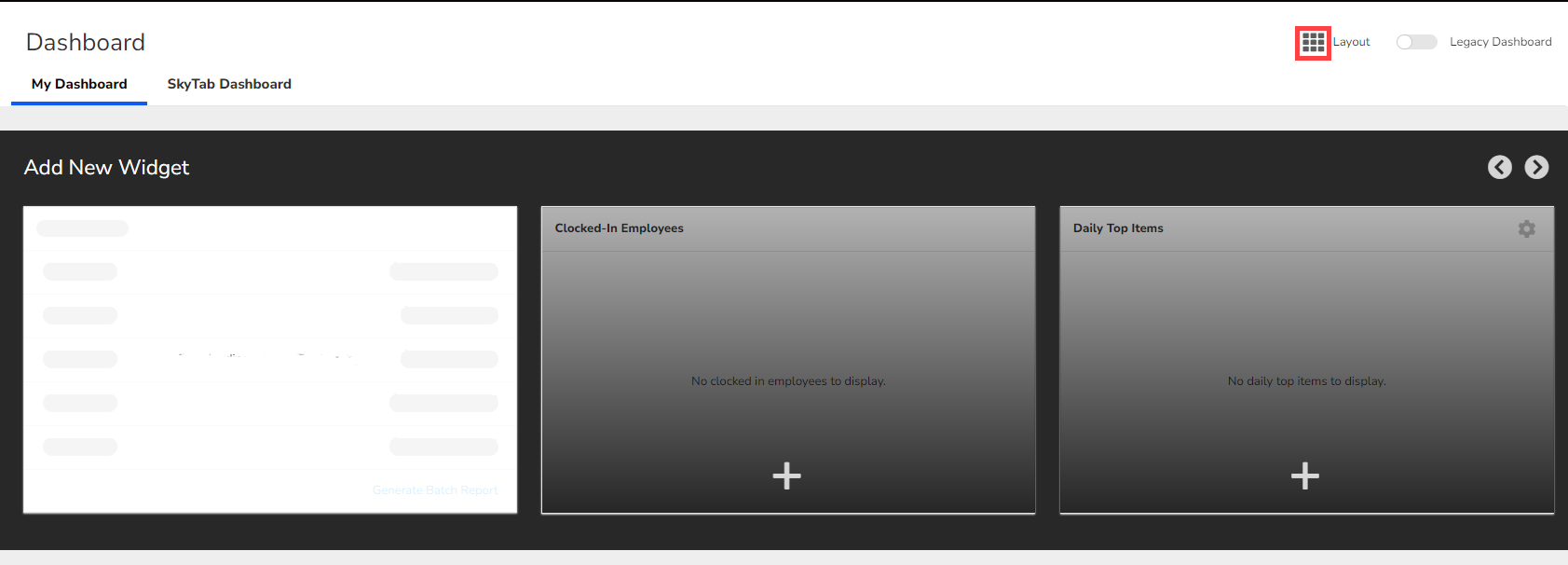This screenshot has height=565, width=1568.
Task: Click the Add New Widget heading
Action: (x=106, y=168)
